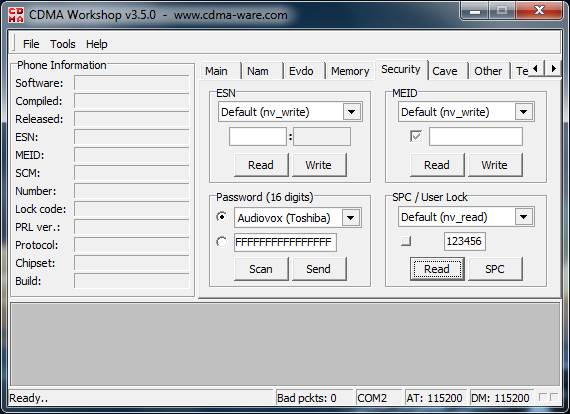The image size is (570, 414).
Task: Click the CDMA Workshop app icon in title bar
Action: tap(16, 15)
